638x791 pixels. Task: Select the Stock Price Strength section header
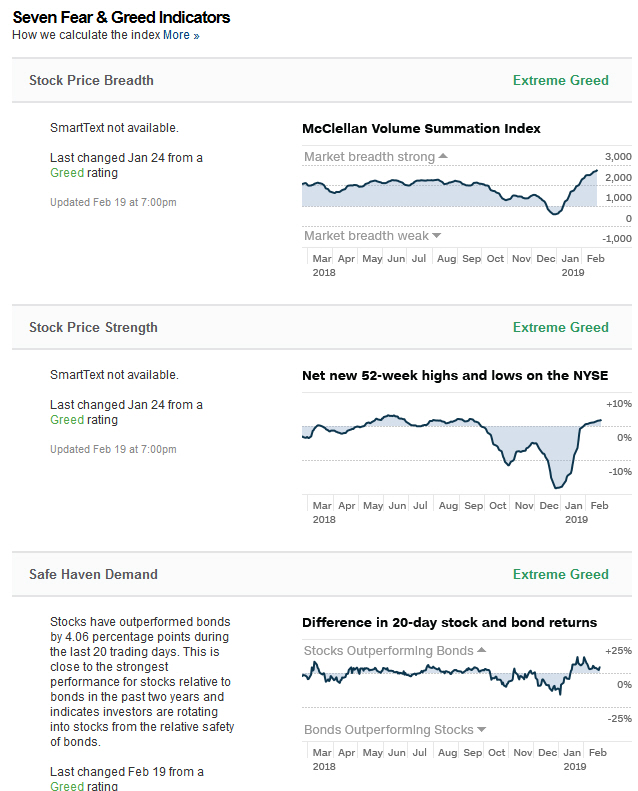tap(93, 327)
